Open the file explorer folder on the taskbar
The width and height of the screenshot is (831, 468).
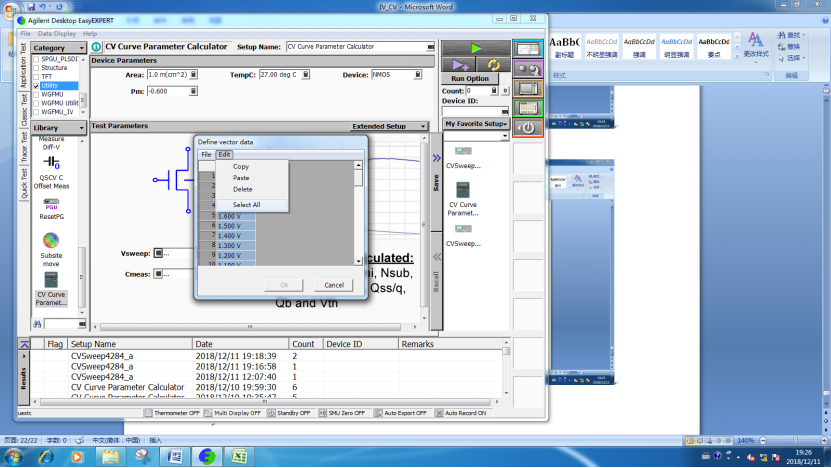pos(110,456)
